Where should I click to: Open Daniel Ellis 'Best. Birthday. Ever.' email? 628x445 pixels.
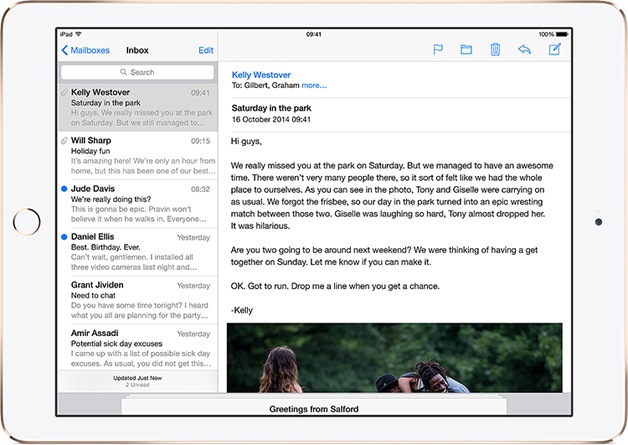click(x=138, y=252)
